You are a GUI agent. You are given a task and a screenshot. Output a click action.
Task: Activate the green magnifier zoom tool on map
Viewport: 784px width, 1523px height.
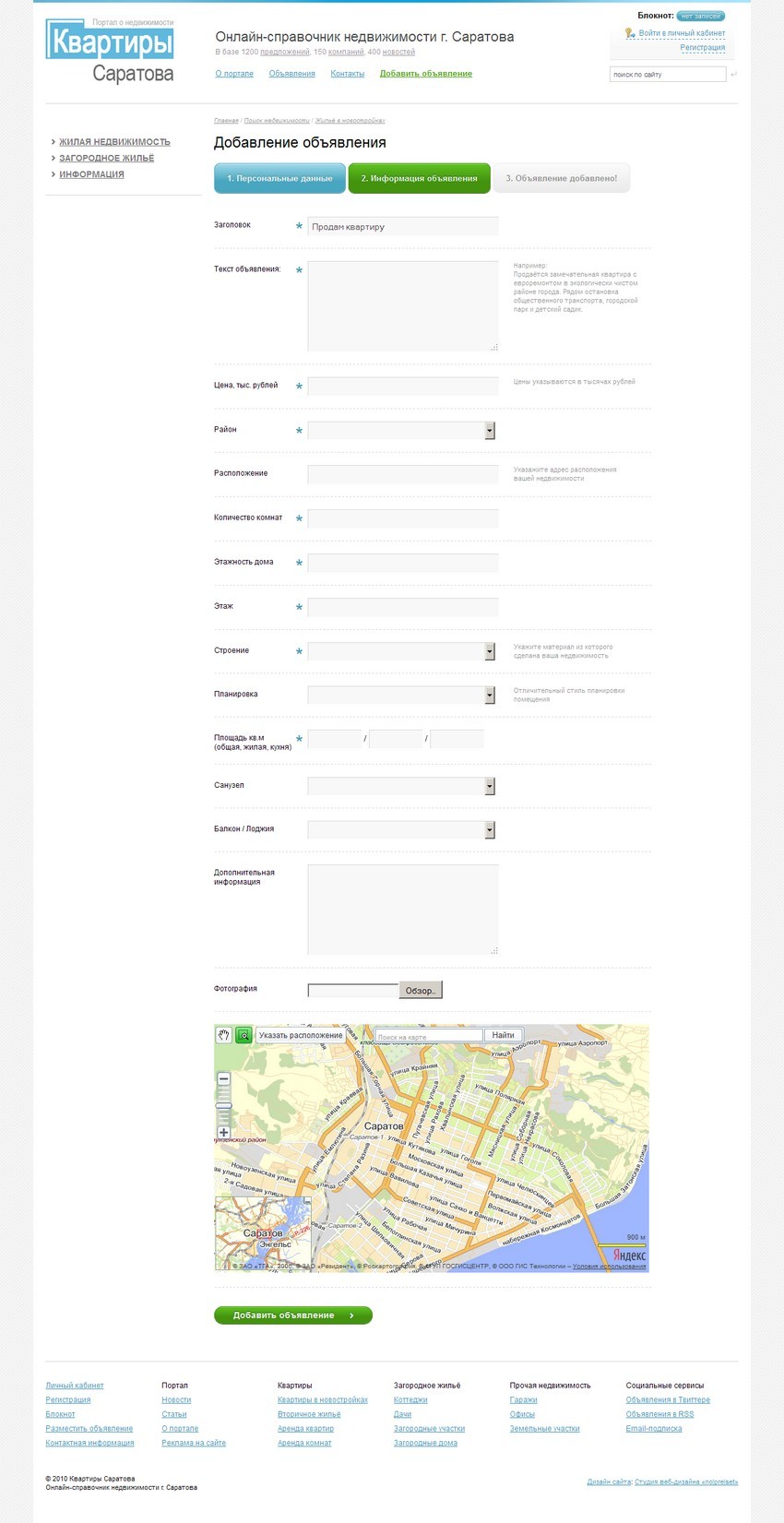(244, 1035)
